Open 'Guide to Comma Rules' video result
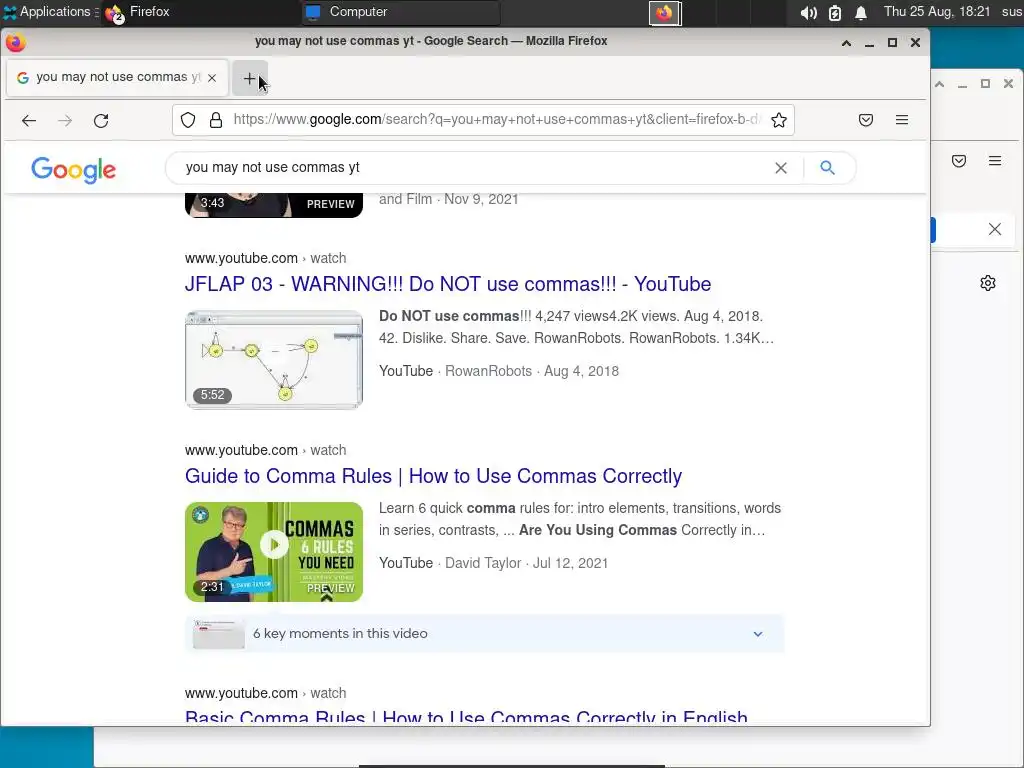This screenshot has width=1024, height=768. tap(433, 476)
